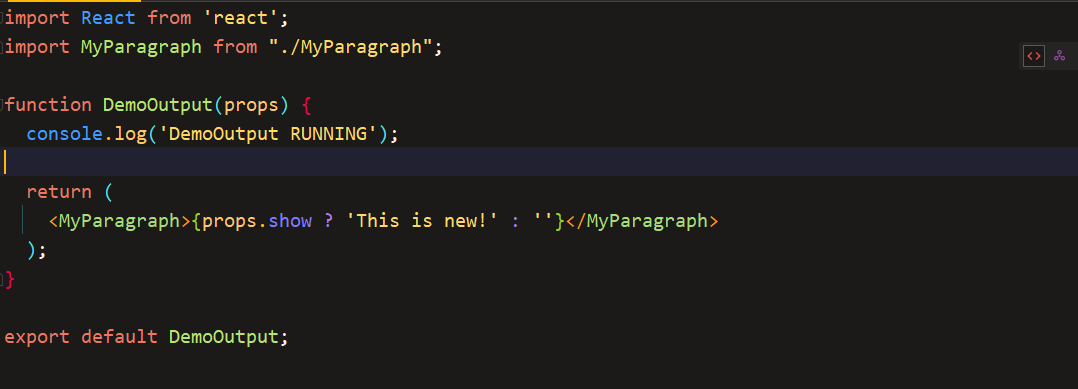Place cursor on the highlighted empty line
Image resolution: width=1078 pixels, height=389 pixels.
(539, 162)
